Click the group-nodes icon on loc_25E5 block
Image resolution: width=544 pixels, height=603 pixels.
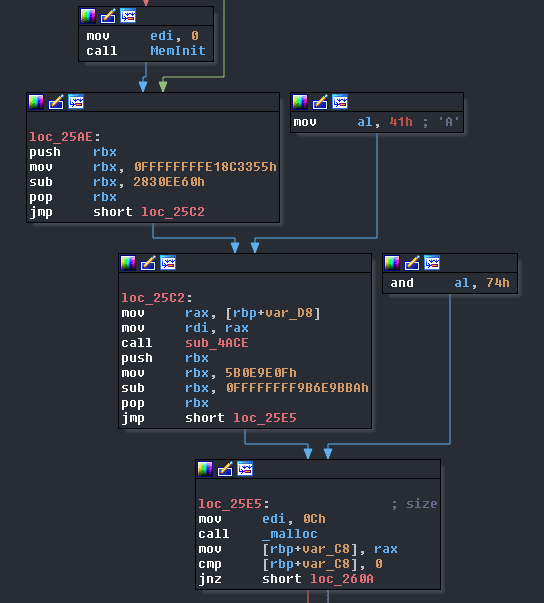point(245,469)
